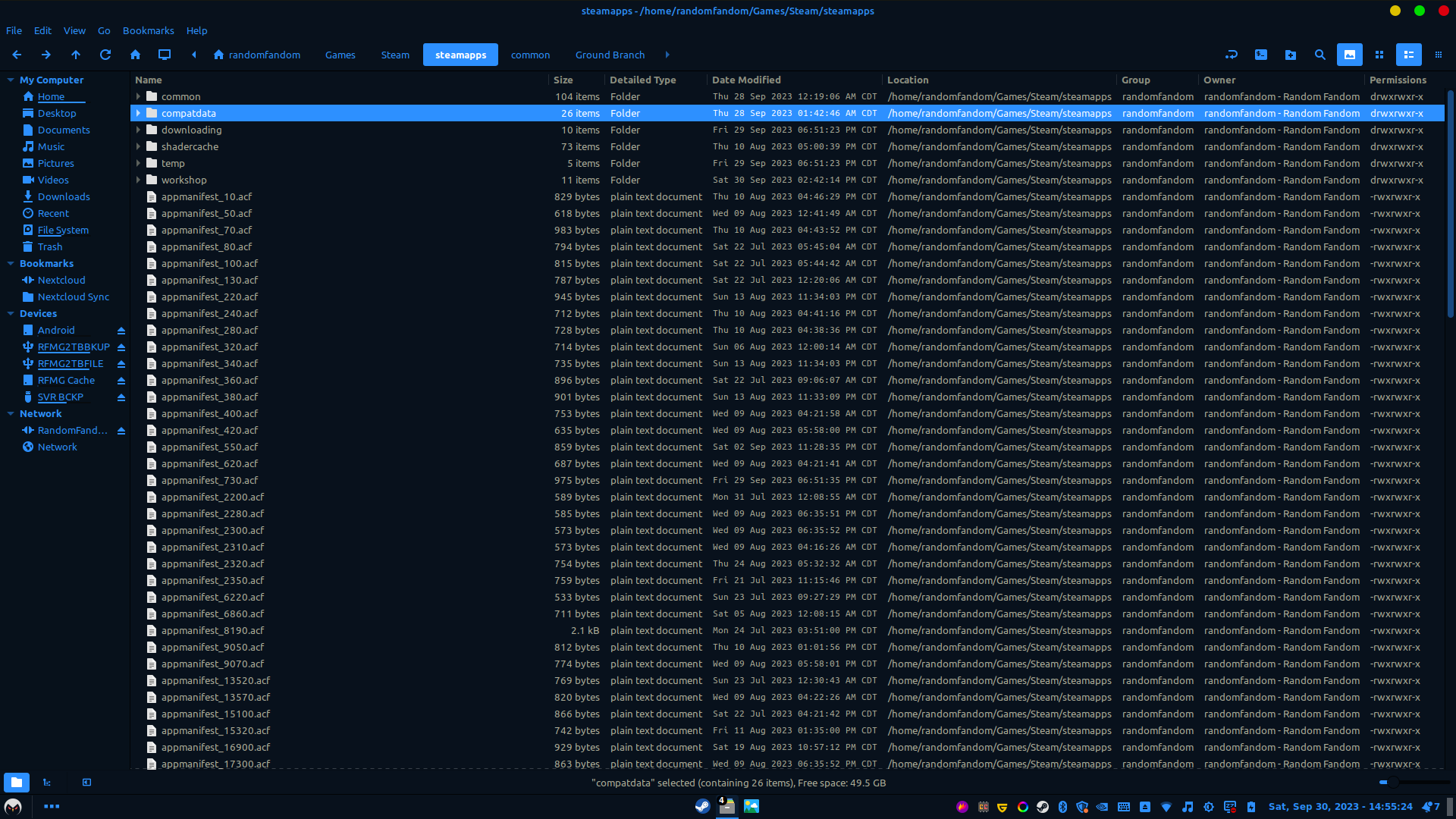Switch to icon grid view
This screenshot has height=819, width=1456.
pyautogui.click(x=1379, y=55)
